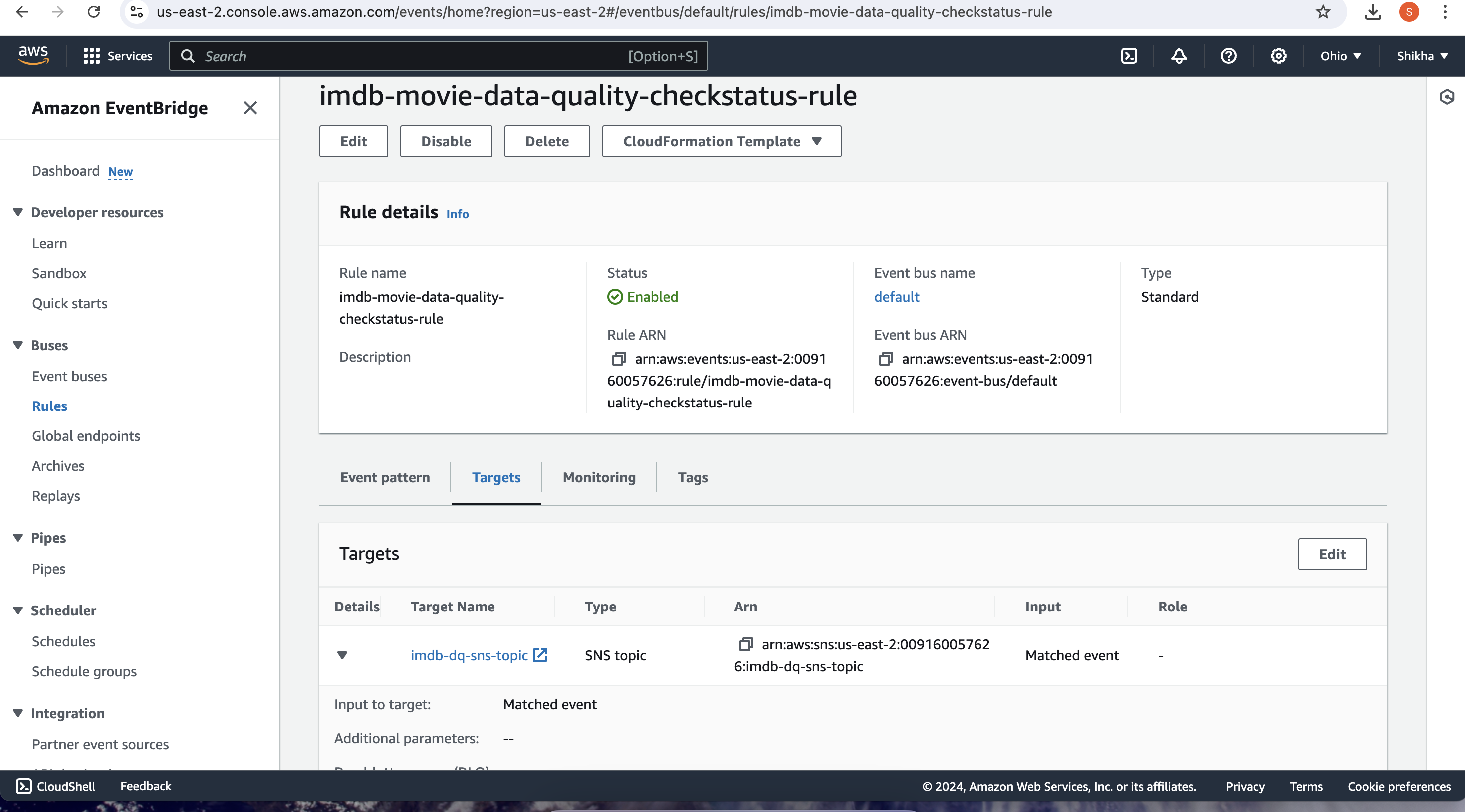Click the AWS search field
Viewport: 1465px width, 812px height.
pyautogui.click(x=438, y=56)
